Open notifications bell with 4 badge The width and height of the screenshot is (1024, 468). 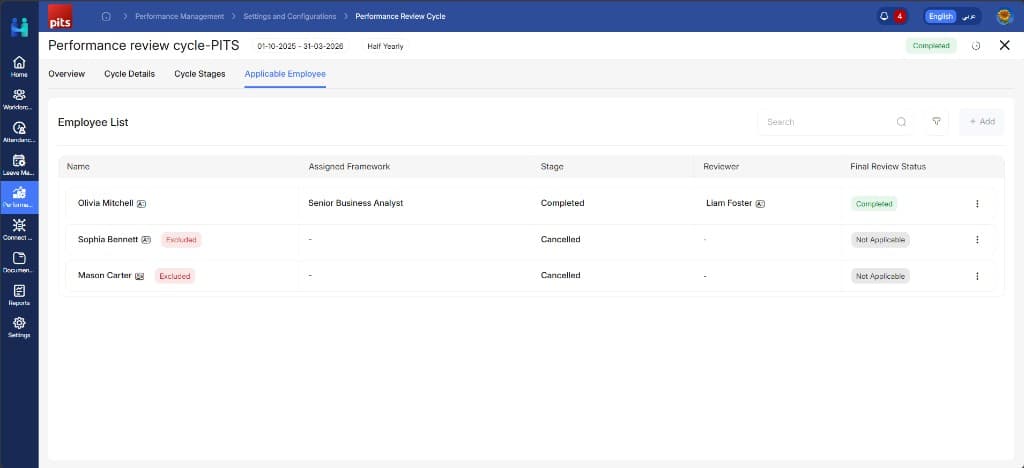pyautogui.click(x=892, y=16)
